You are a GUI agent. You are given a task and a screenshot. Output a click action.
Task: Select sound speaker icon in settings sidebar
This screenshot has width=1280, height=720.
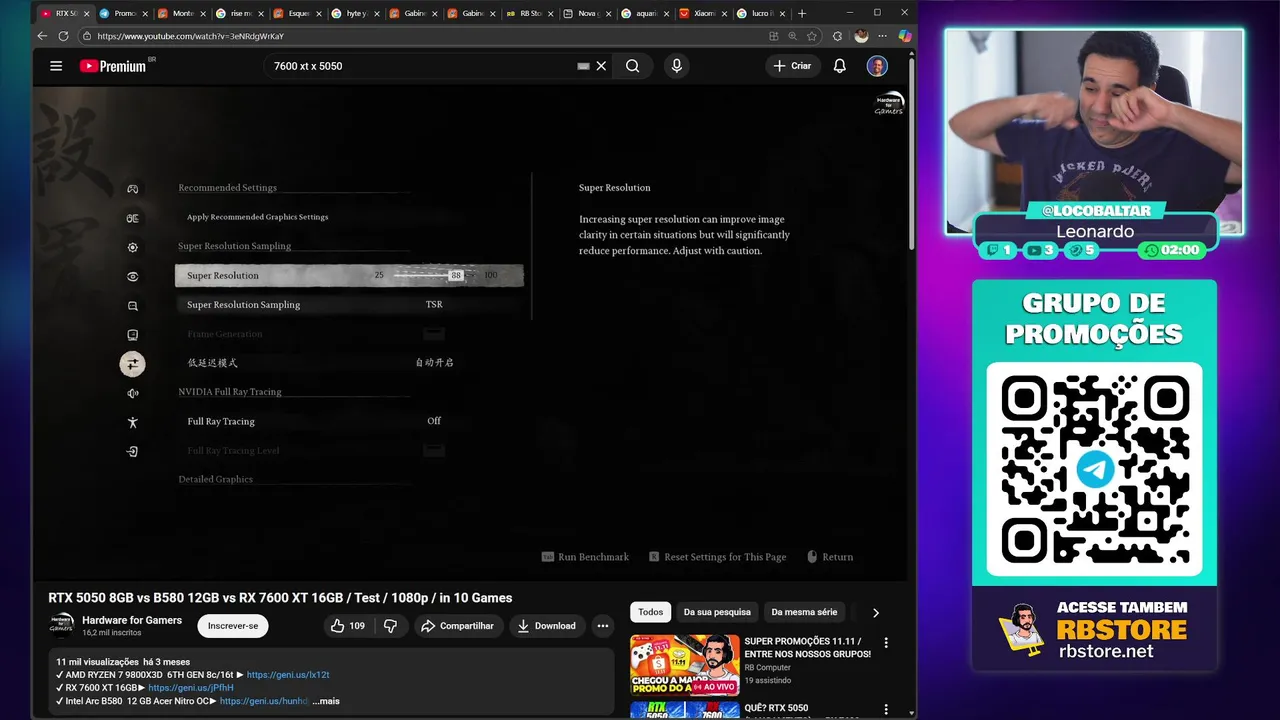point(133,393)
